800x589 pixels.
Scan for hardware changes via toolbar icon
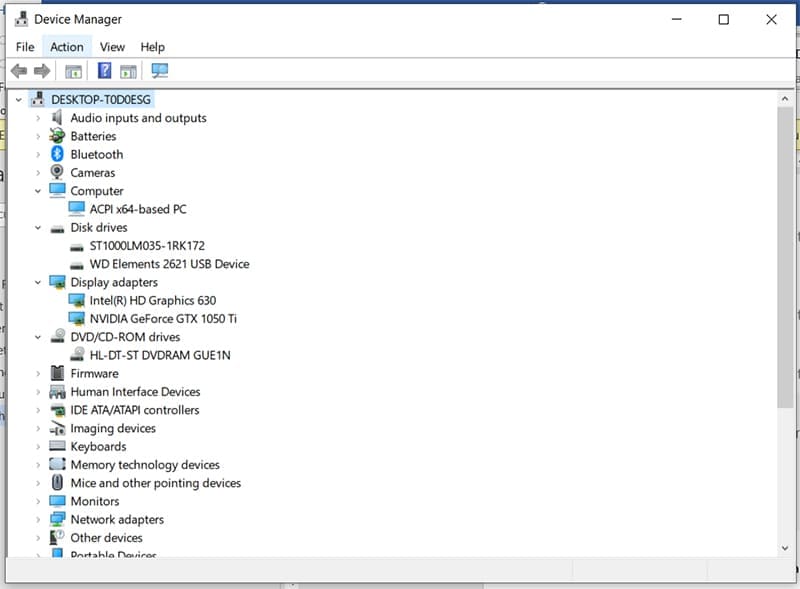pos(160,70)
